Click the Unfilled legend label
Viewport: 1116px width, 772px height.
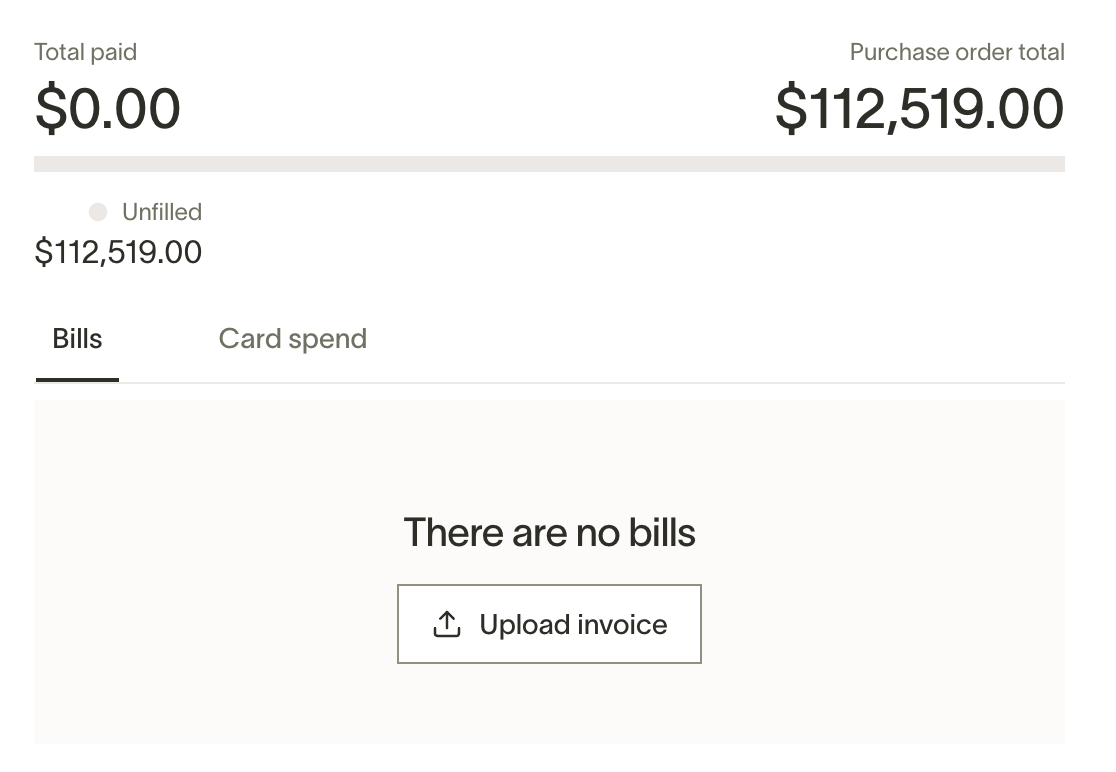click(162, 212)
